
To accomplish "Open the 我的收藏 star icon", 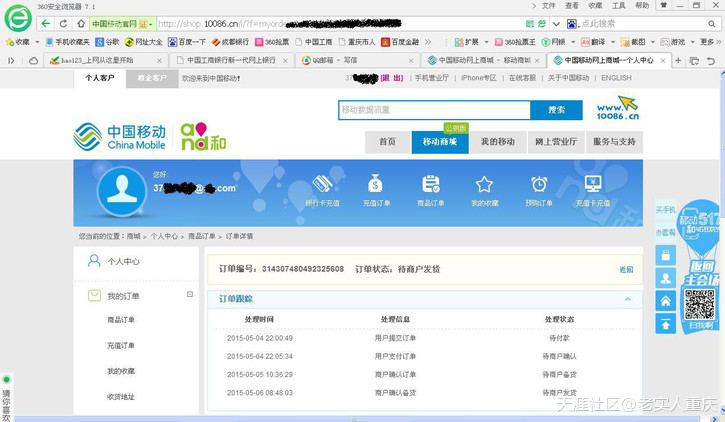I will (x=484, y=184).
